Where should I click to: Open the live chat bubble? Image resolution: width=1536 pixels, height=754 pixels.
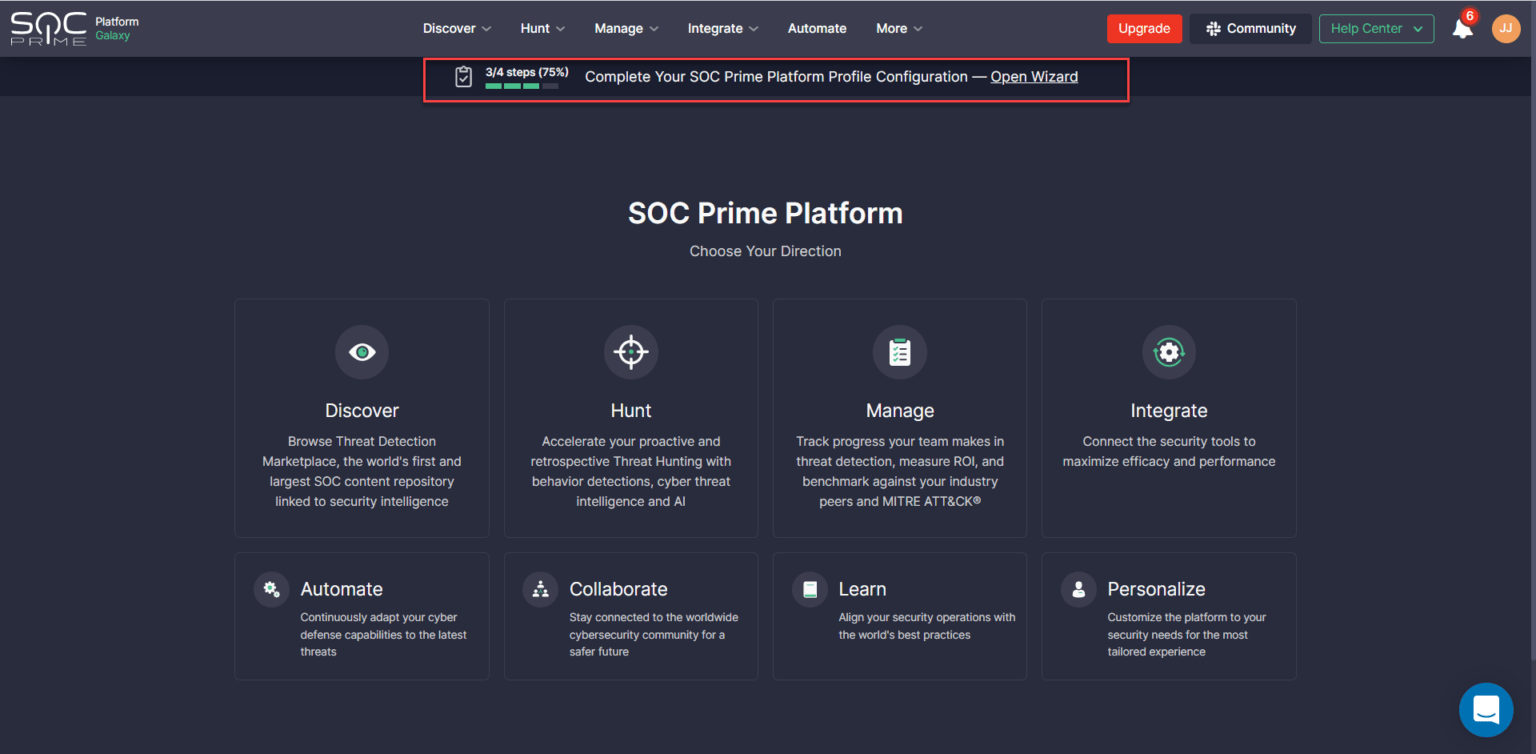pos(1486,710)
